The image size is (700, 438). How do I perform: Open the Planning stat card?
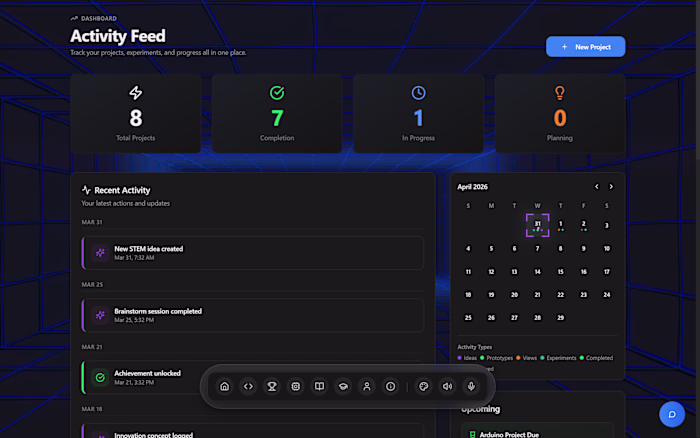pyautogui.click(x=559, y=114)
